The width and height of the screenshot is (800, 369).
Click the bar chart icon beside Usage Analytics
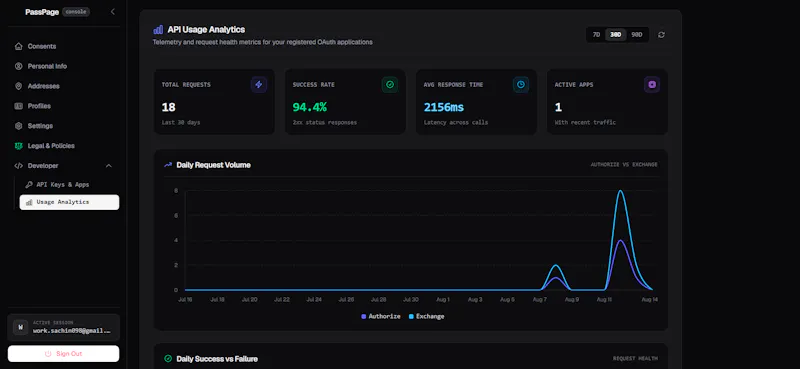click(29, 203)
